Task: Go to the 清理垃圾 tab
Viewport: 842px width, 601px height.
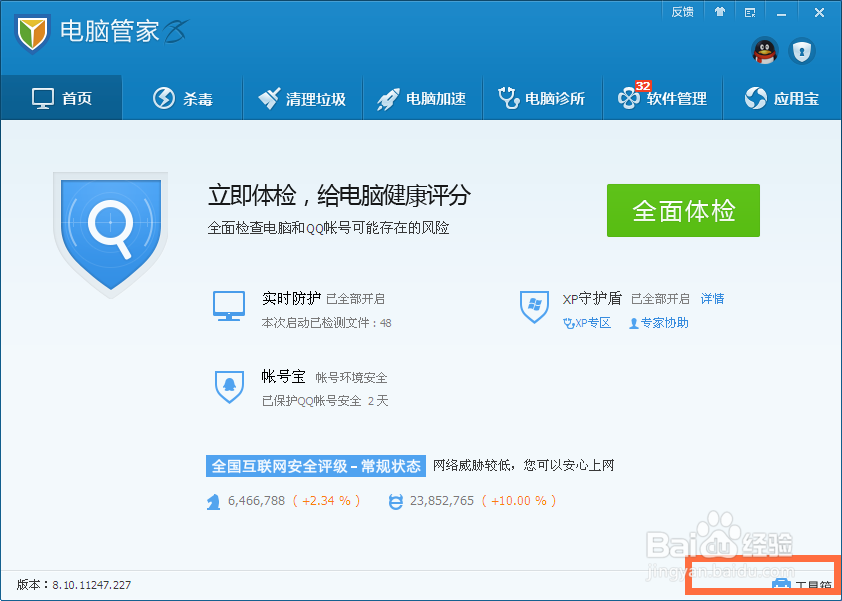Action: click(x=302, y=98)
